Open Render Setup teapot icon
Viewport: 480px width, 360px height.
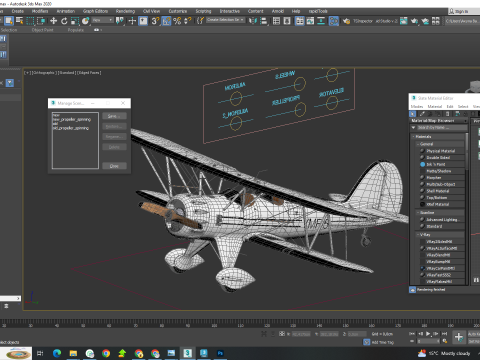click(346, 21)
